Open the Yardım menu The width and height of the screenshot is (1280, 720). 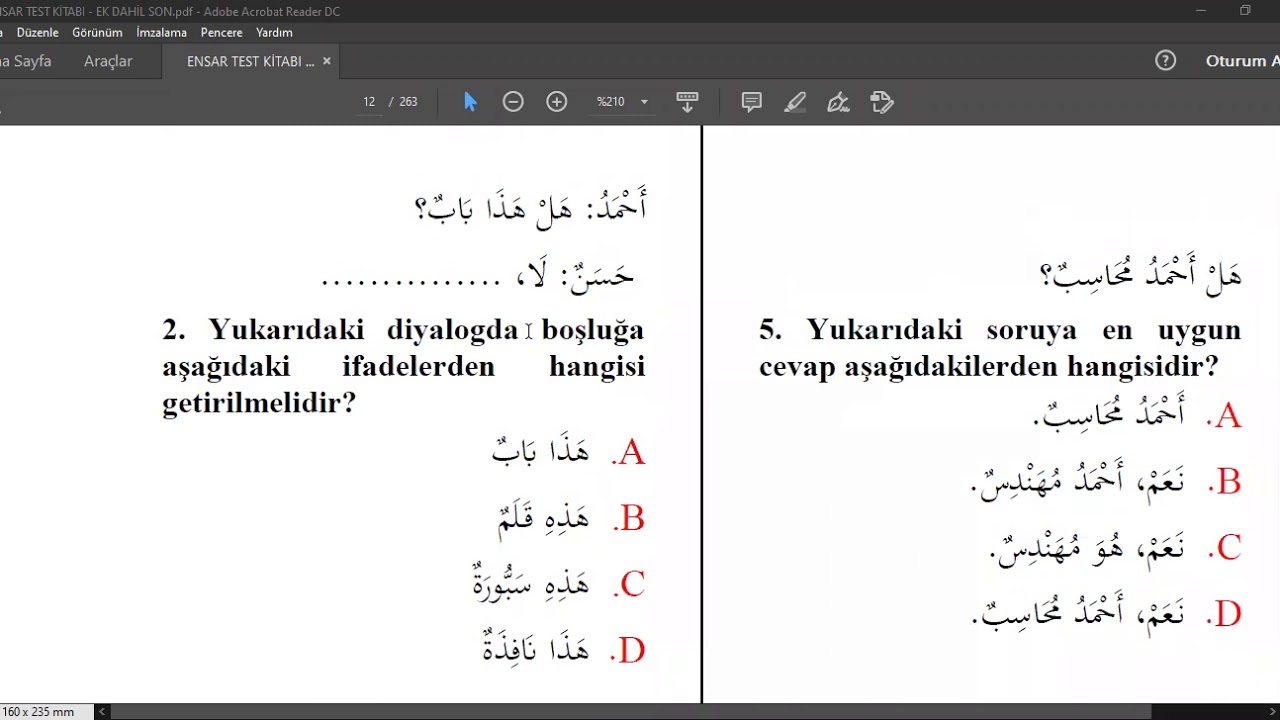point(274,32)
